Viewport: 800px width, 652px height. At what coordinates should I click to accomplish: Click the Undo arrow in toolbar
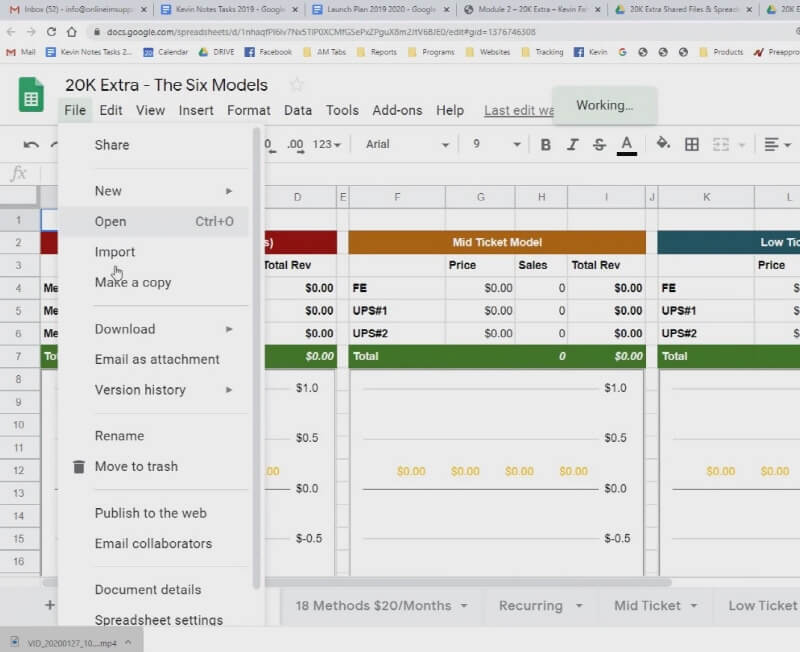coord(31,145)
